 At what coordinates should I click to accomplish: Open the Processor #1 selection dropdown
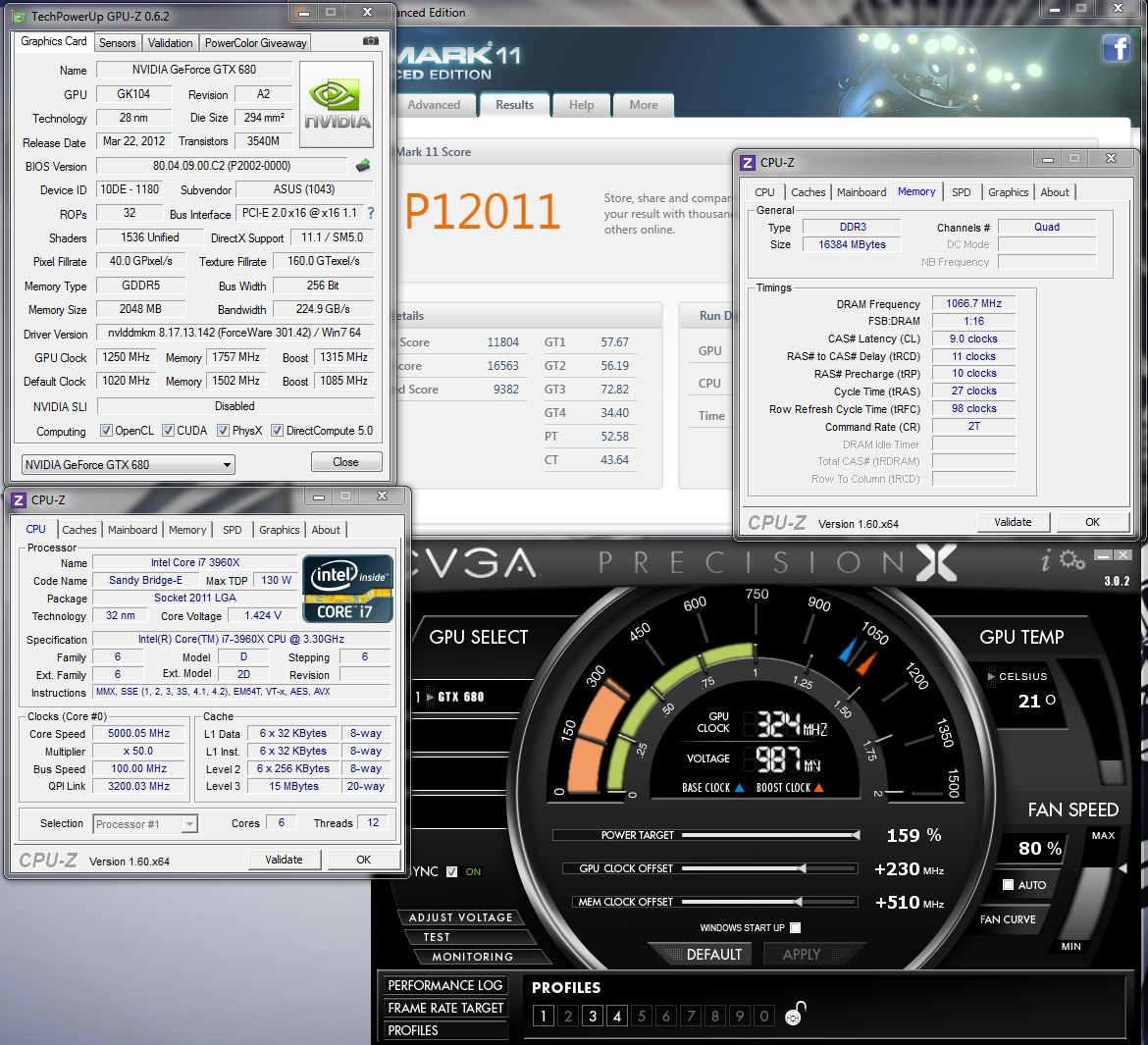tap(145, 824)
